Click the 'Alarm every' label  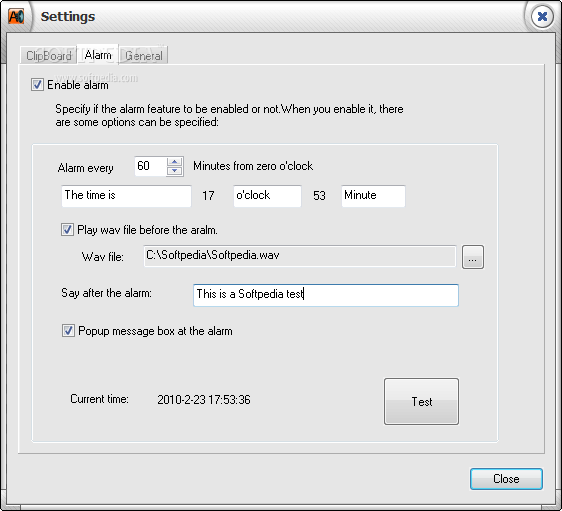pos(85,168)
